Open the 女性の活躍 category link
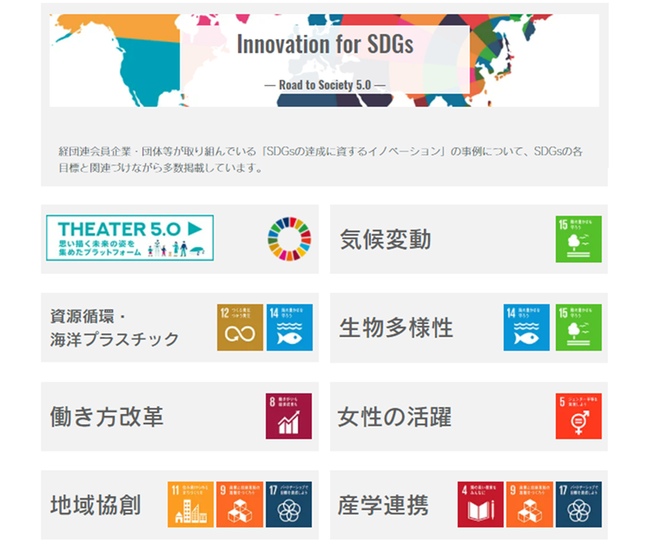The height and width of the screenshot is (542, 650). pos(395,416)
